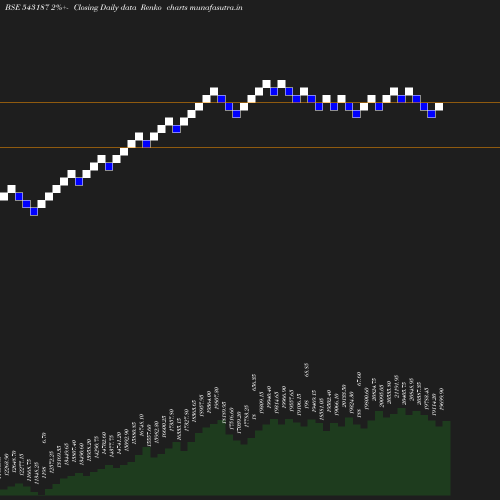Click the upper orange horizontal level line
This screenshot has height=500, width=500.
pyautogui.click(x=250, y=102)
